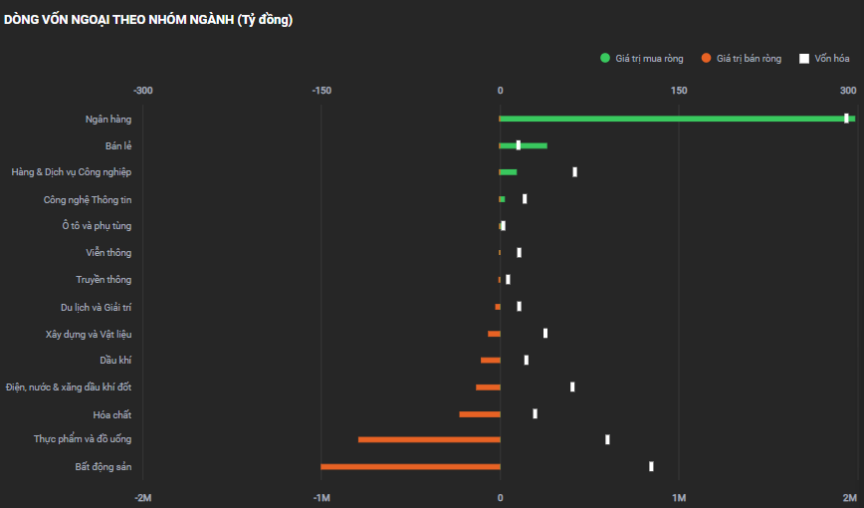864x508 pixels.
Task: Click the white Vốn hóa marker for Bất động sản
Action: coord(651,466)
